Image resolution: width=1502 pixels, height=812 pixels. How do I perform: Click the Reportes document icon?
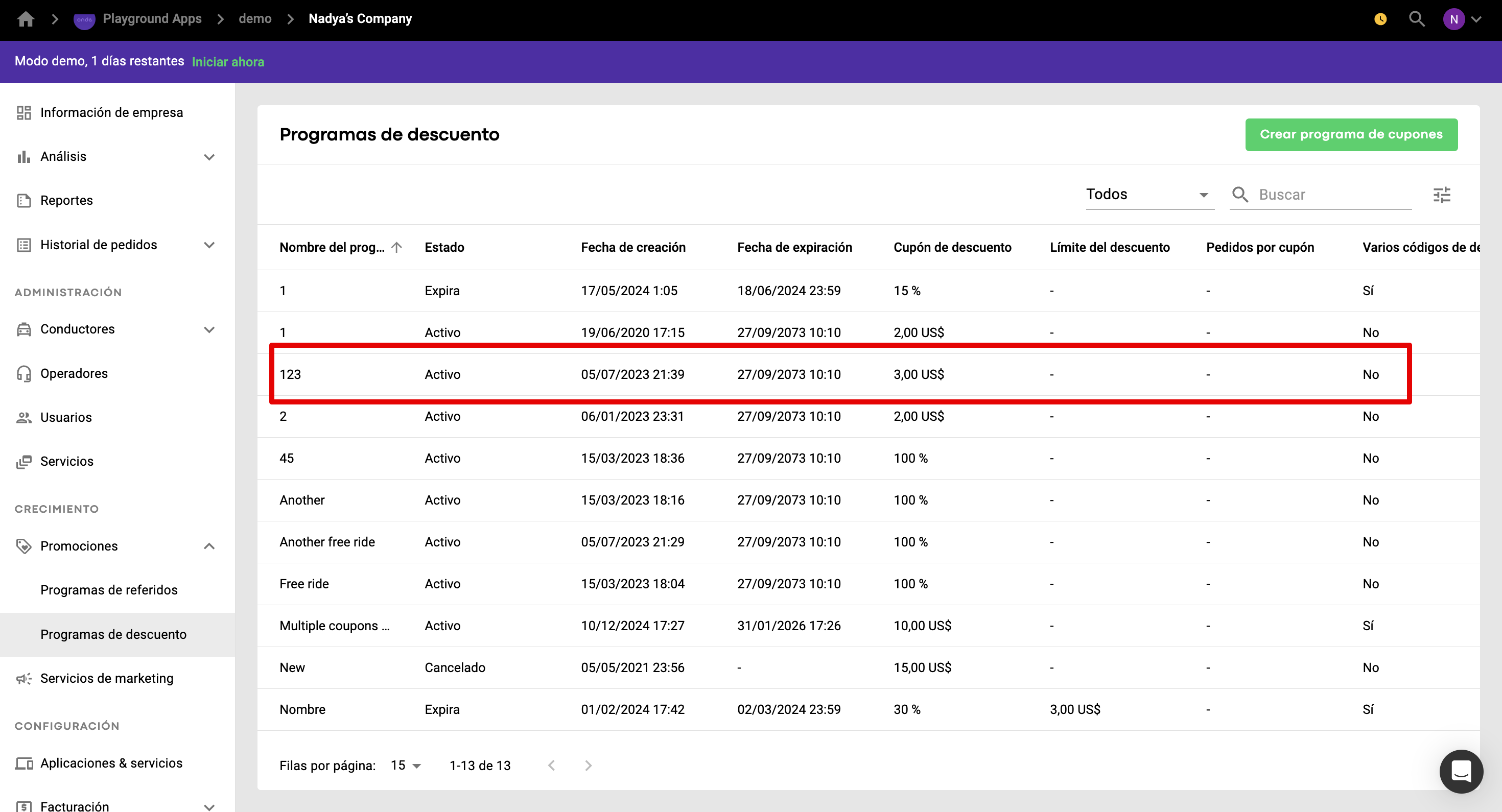coord(24,201)
